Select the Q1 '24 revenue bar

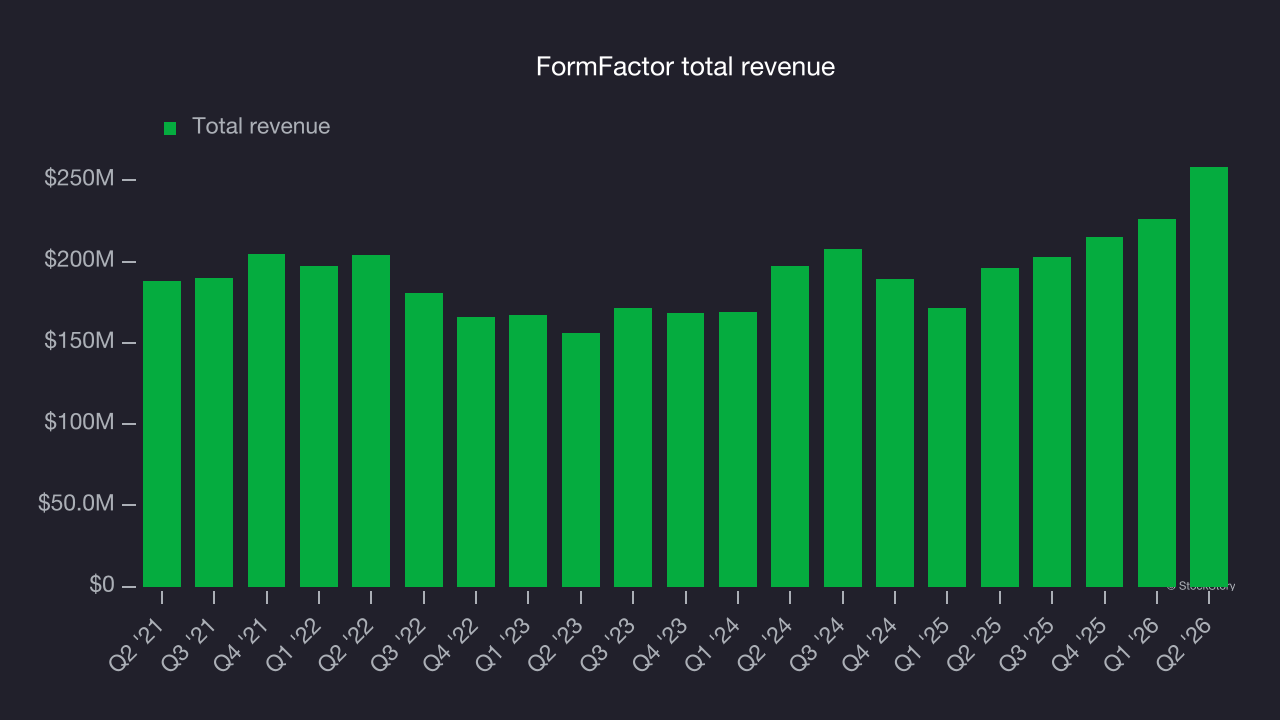click(x=738, y=449)
